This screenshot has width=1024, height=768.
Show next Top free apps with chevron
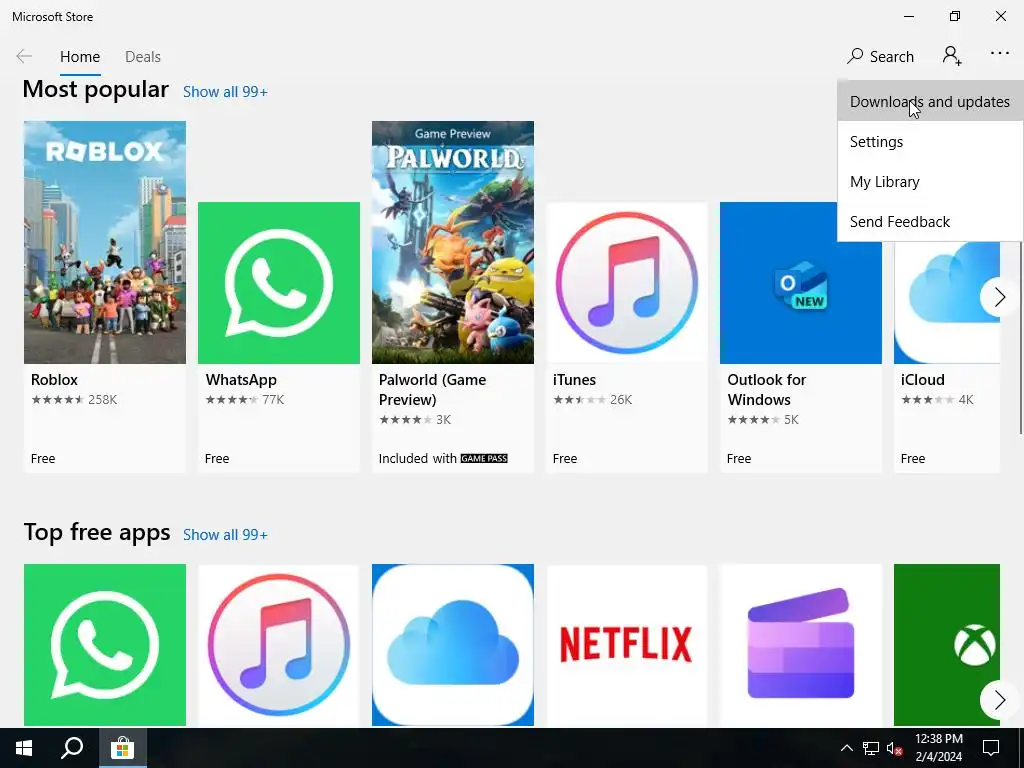coord(999,700)
